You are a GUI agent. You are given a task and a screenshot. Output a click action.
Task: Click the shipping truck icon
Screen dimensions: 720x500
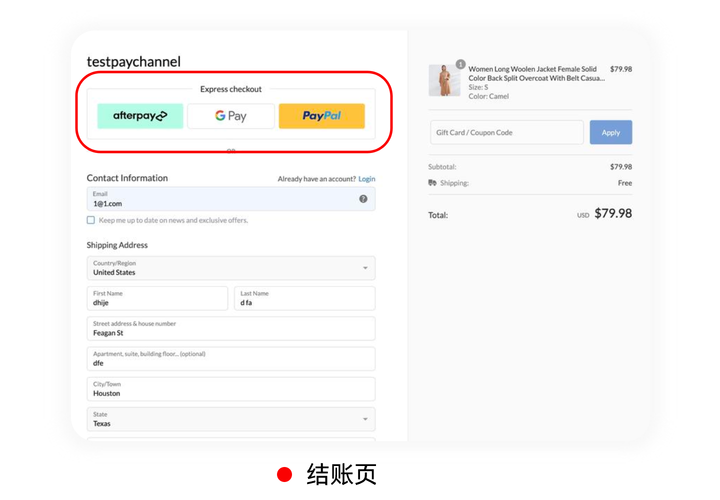click(433, 183)
